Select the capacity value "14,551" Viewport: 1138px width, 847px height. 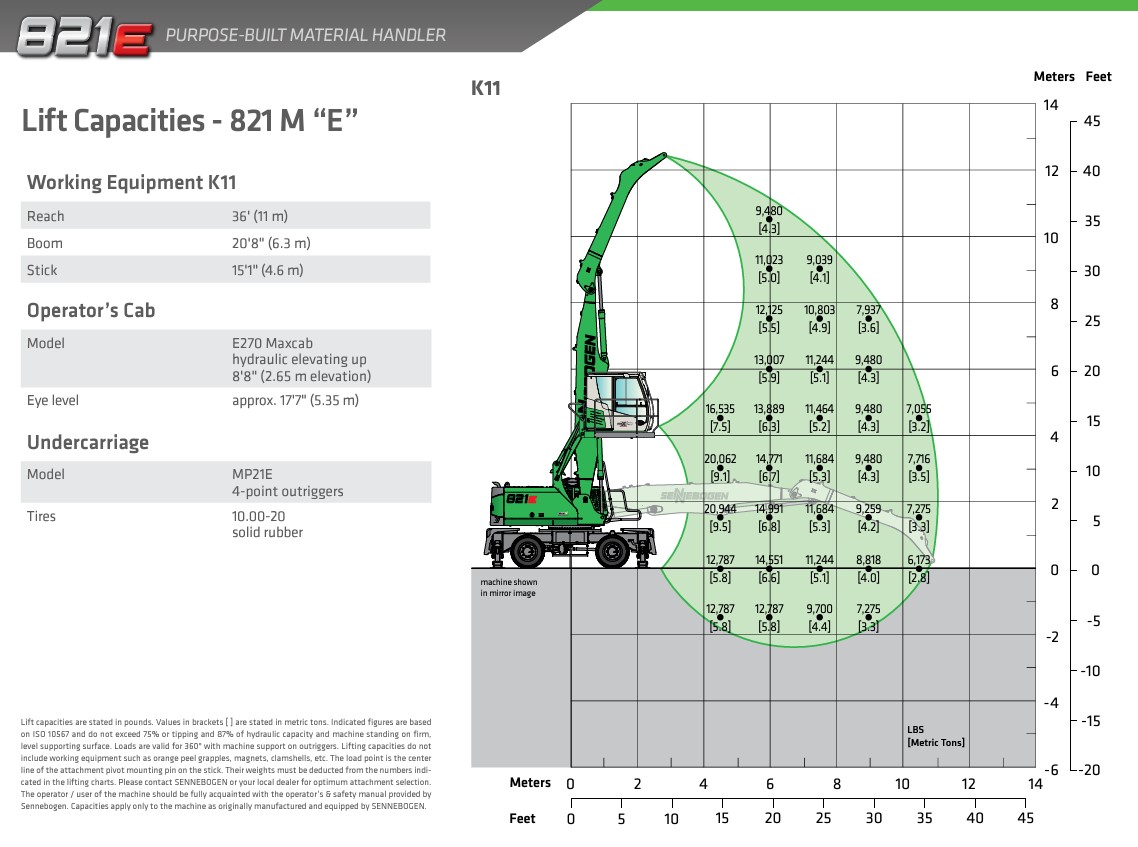click(x=769, y=560)
